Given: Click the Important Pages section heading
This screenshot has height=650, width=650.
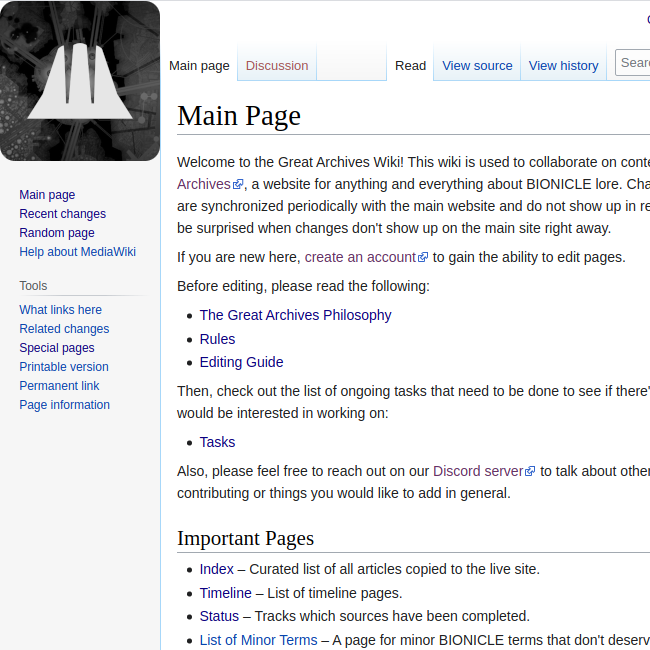Looking at the screenshot, I should pos(245,538).
